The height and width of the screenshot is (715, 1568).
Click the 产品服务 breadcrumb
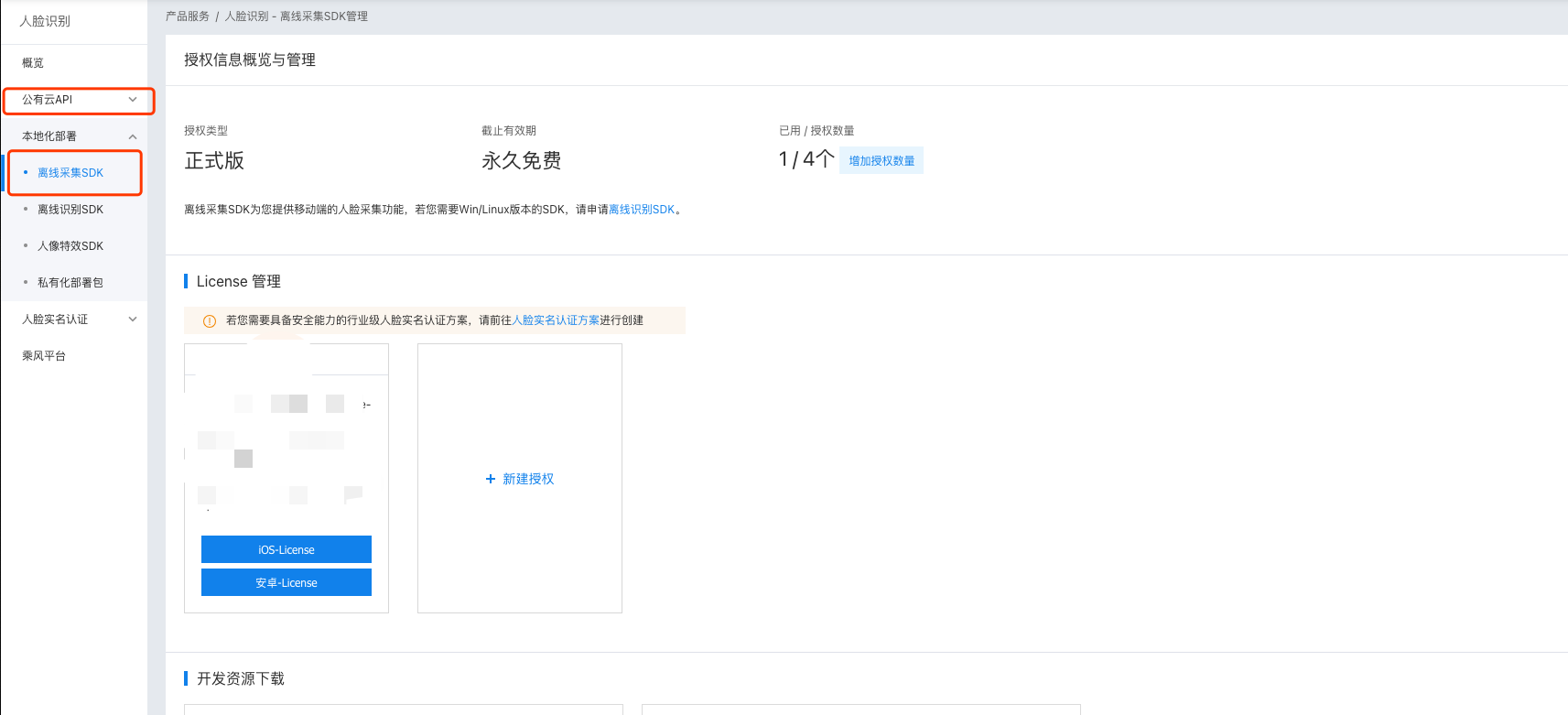pyautogui.click(x=188, y=16)
